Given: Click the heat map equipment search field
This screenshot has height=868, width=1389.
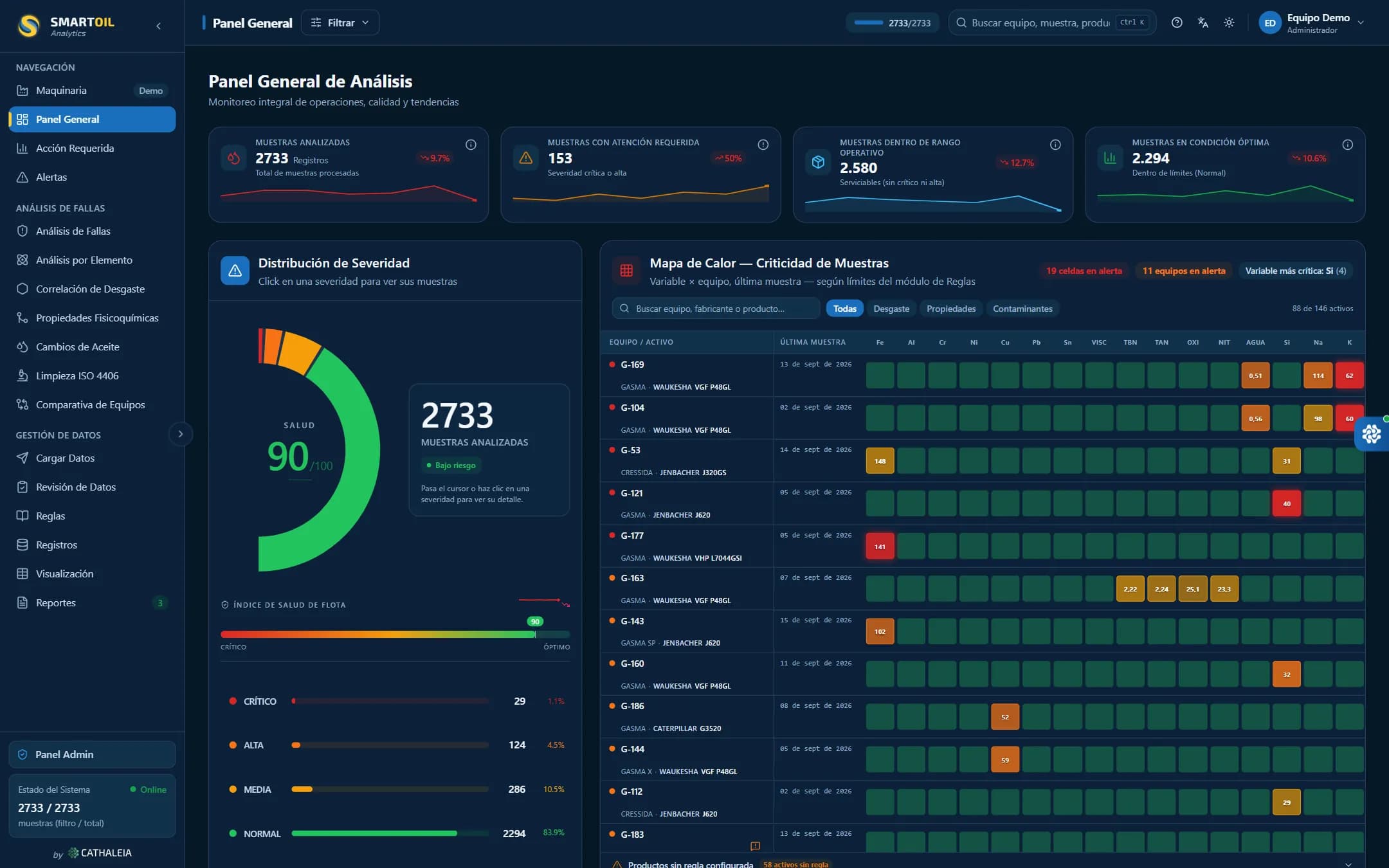Looking at the screenshot, I should pyautogui.click(x=716, y=309).
